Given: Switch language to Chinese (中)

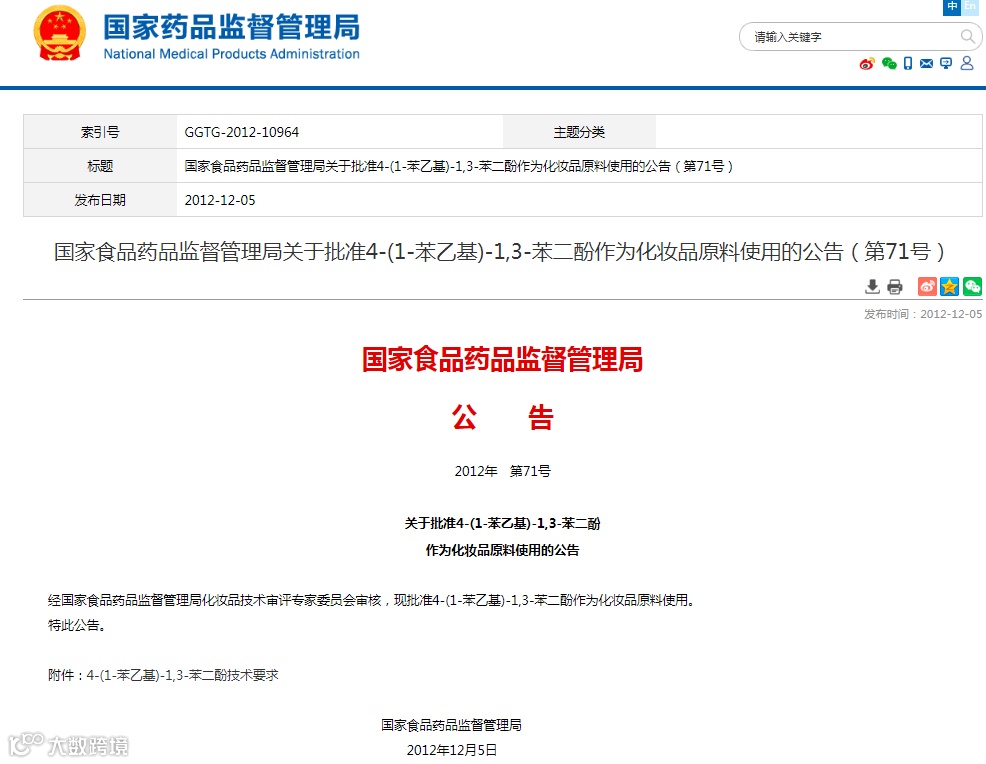Looking at the screenshot, I should click(952, 6).
